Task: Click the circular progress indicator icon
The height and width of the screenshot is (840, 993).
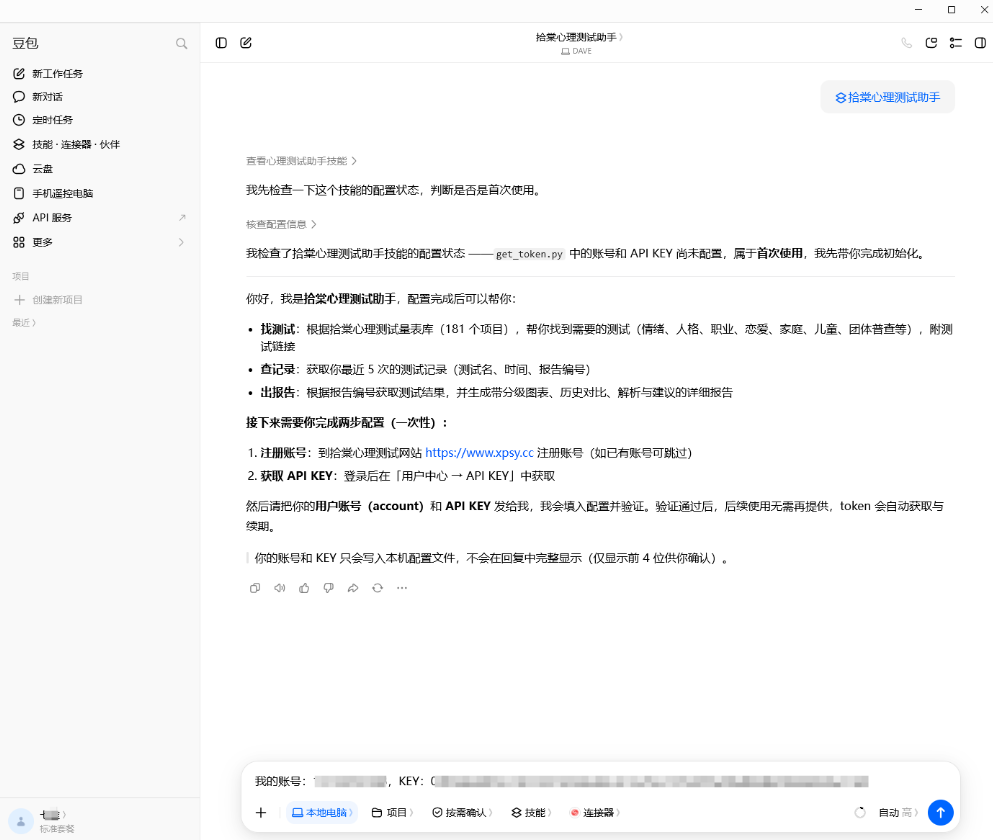Action: click(x=859, y=812)
